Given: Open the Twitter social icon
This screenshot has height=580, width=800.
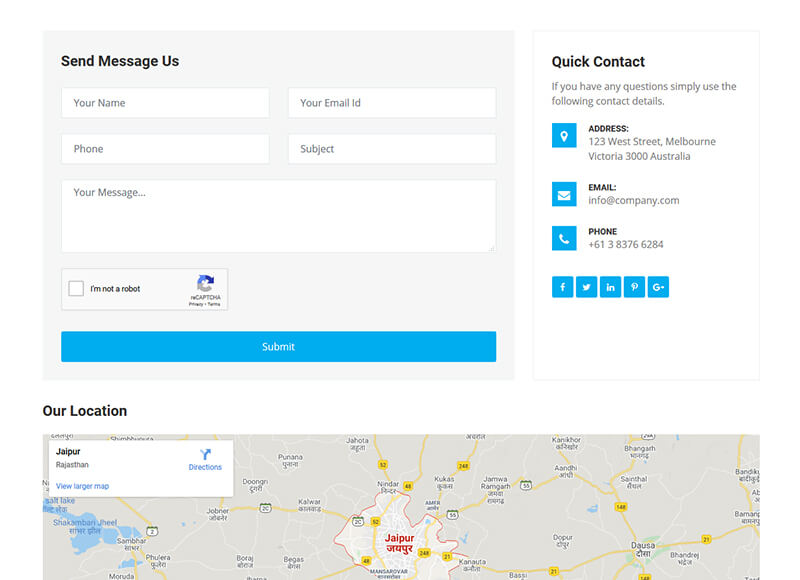Looking at the screenshot, I should click(586, 287).
